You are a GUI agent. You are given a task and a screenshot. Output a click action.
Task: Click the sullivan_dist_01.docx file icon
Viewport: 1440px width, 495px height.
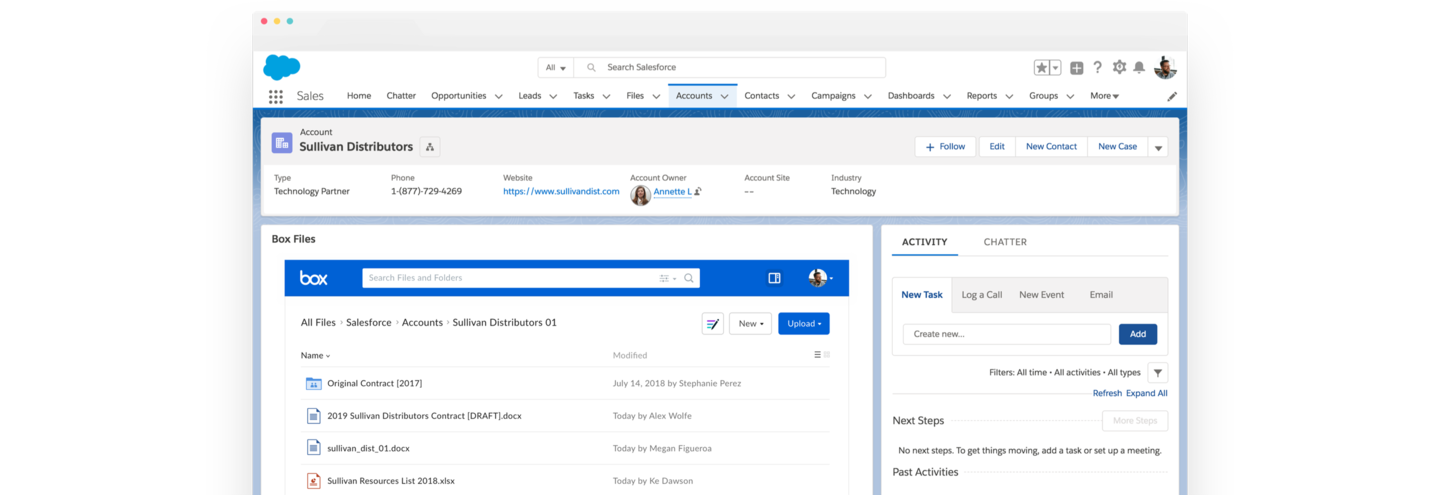pyautogui.click(x=313, y=448)
